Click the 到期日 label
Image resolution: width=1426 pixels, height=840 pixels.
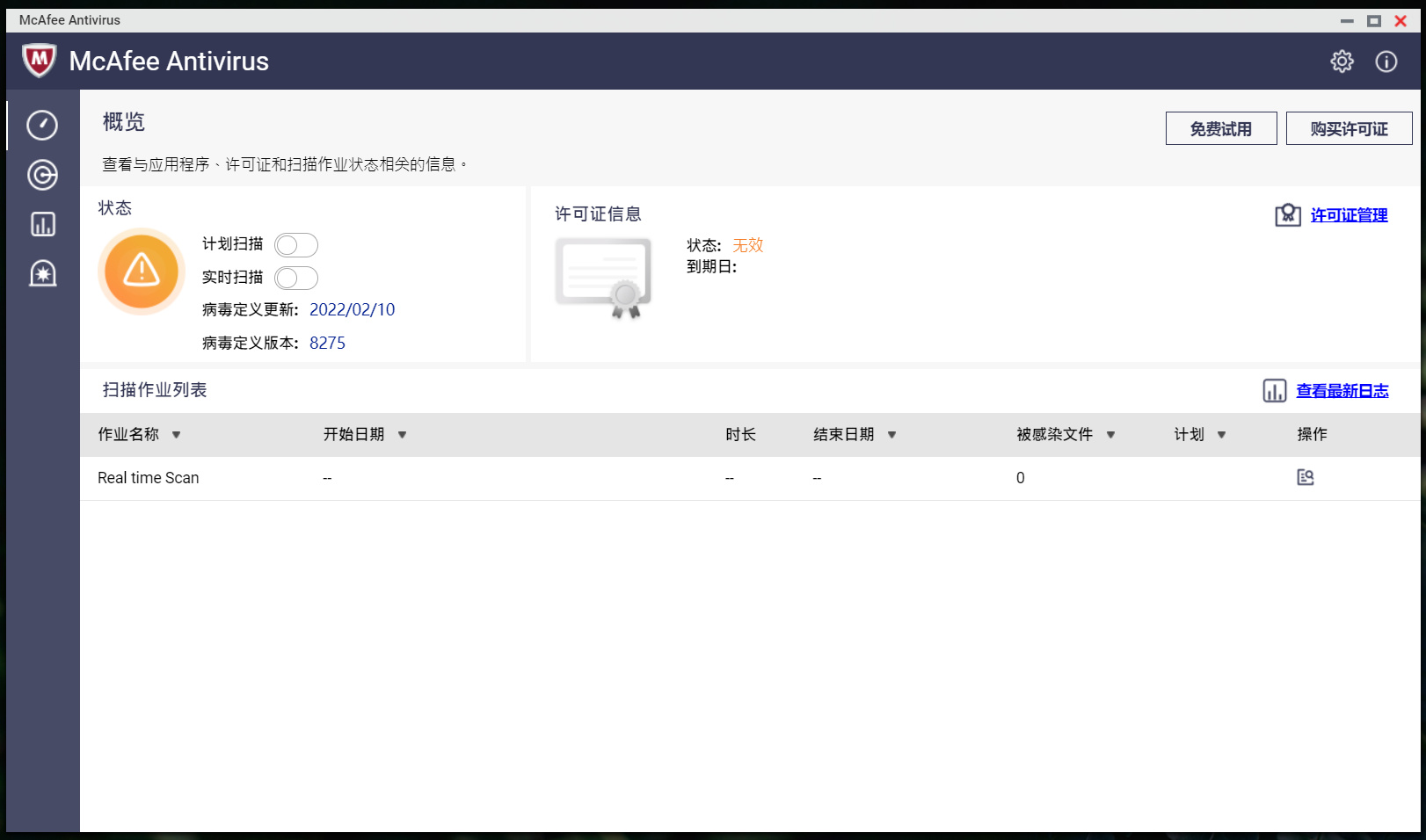pyautogui.click(x=712, y=267)
